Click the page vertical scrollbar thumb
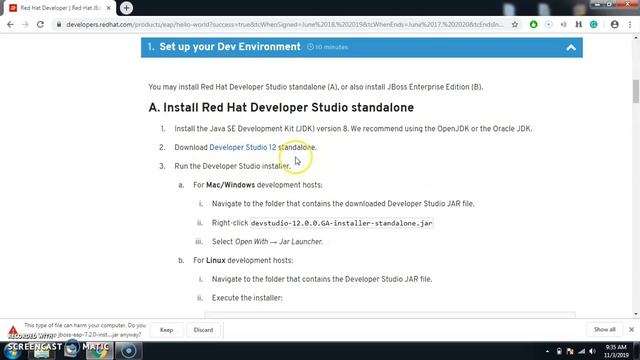The height and width of the screenshot is (360, 640). point(636,91)
